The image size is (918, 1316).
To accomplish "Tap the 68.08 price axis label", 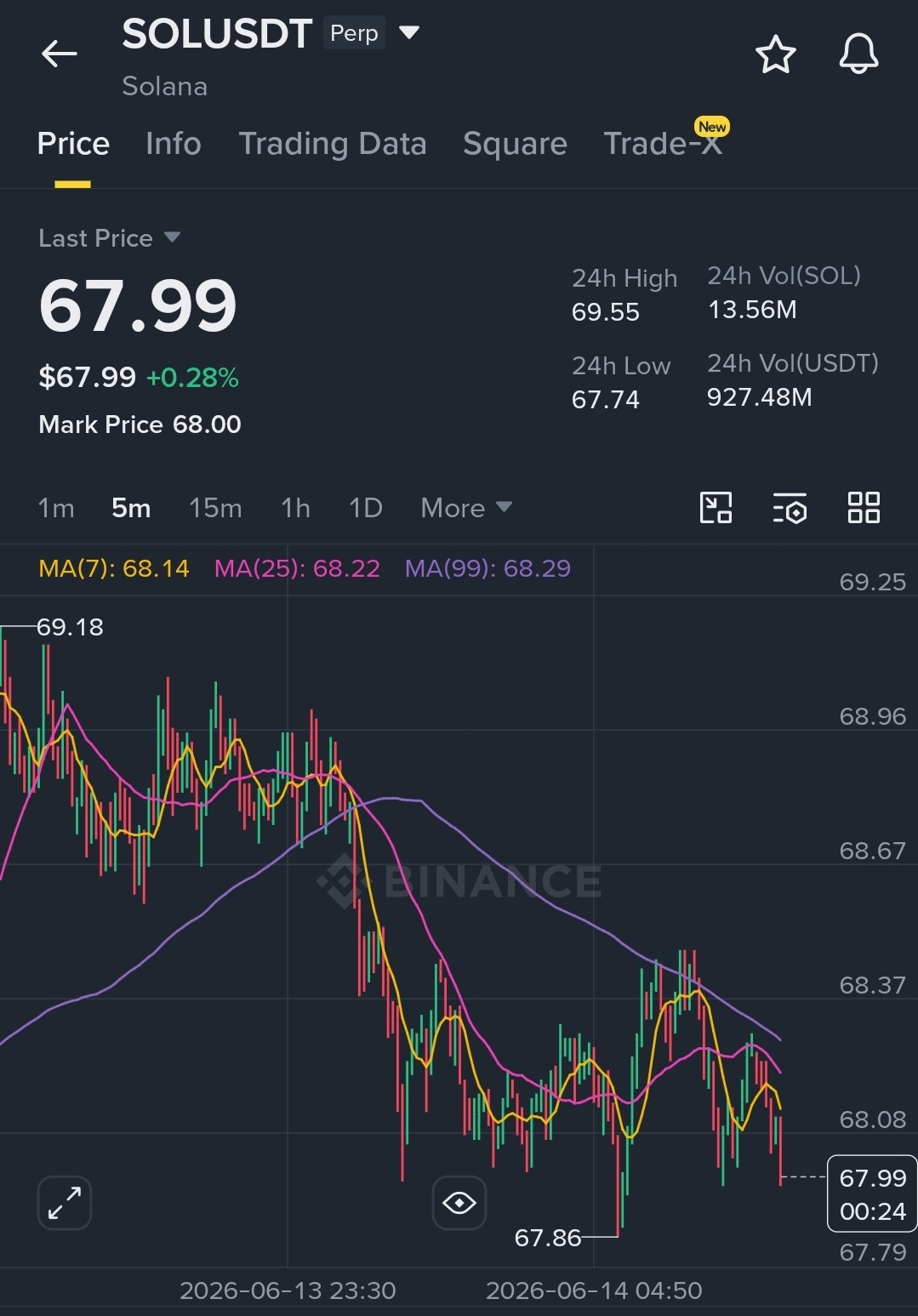I will 873,1119.
